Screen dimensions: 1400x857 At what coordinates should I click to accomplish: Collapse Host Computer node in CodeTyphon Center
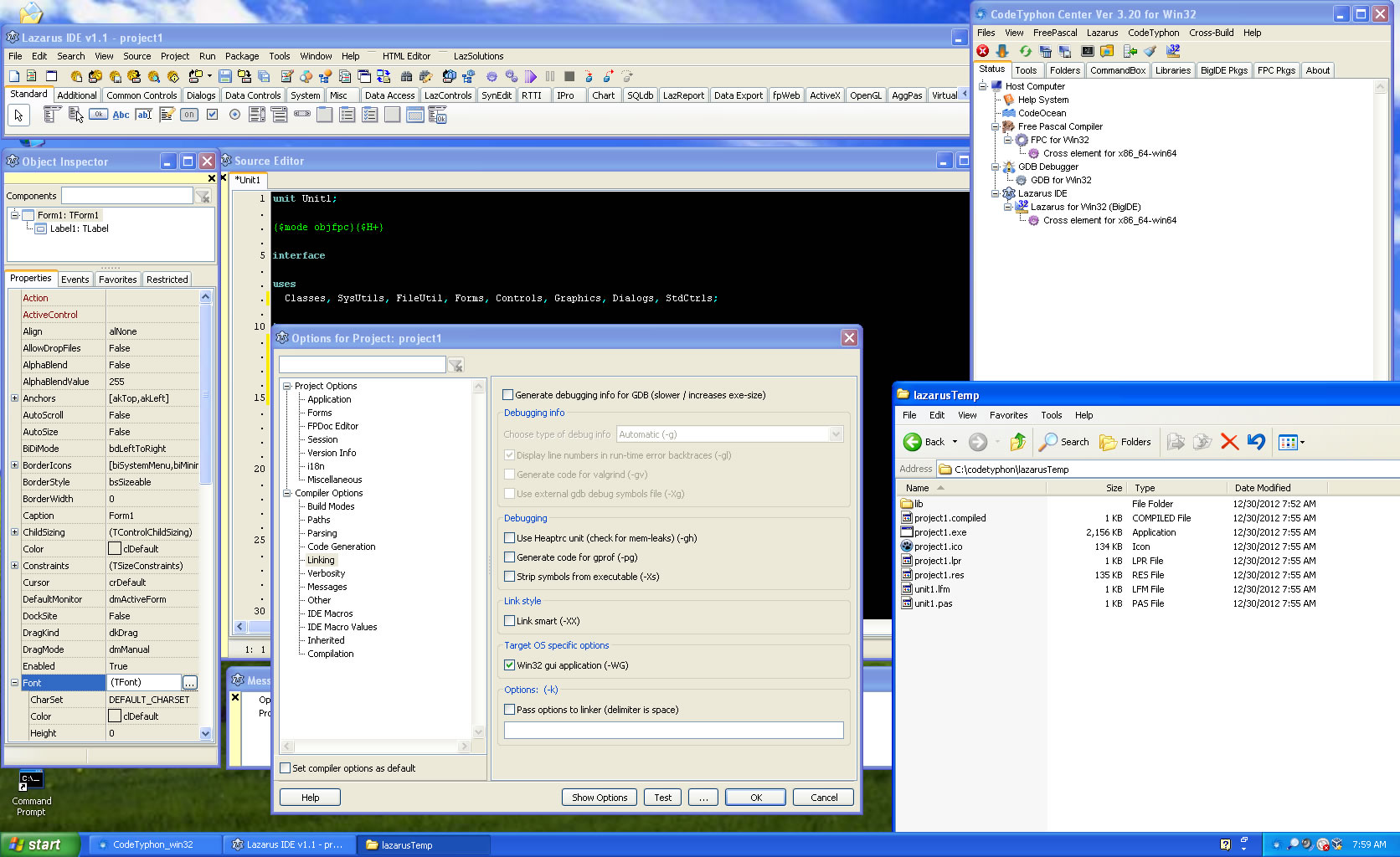(982, 86)
